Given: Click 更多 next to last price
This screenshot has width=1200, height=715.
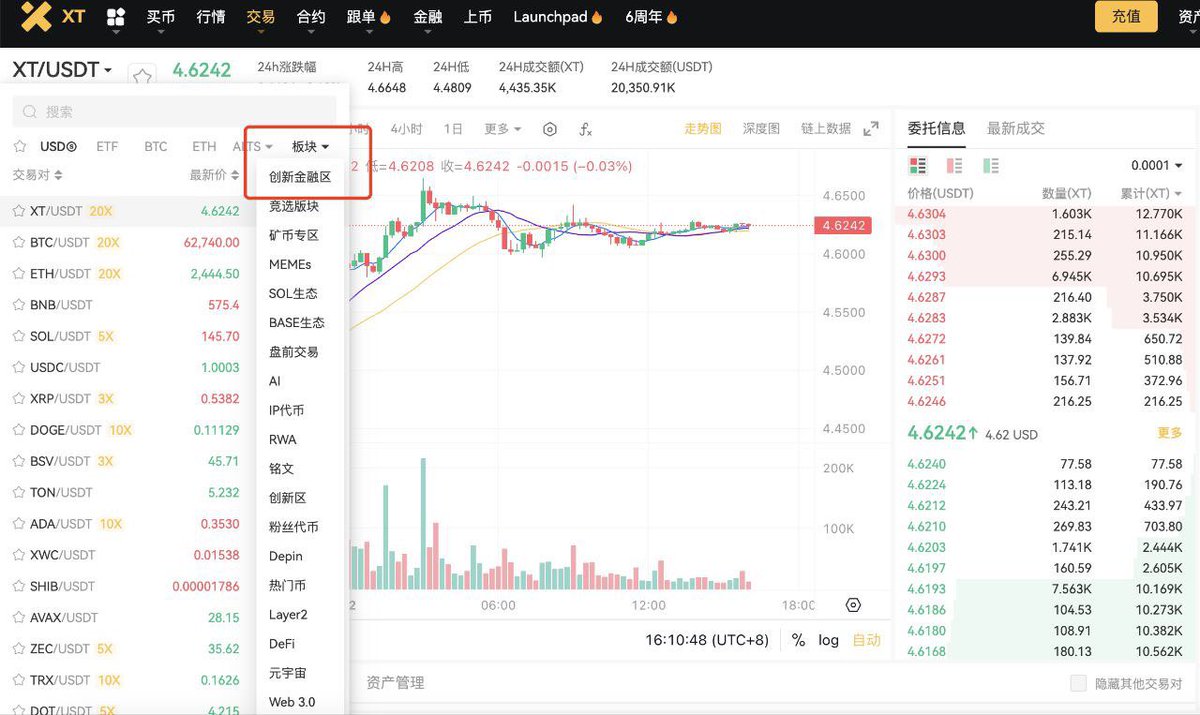Looking at the screenshot, I should [x=1169, y=433].
